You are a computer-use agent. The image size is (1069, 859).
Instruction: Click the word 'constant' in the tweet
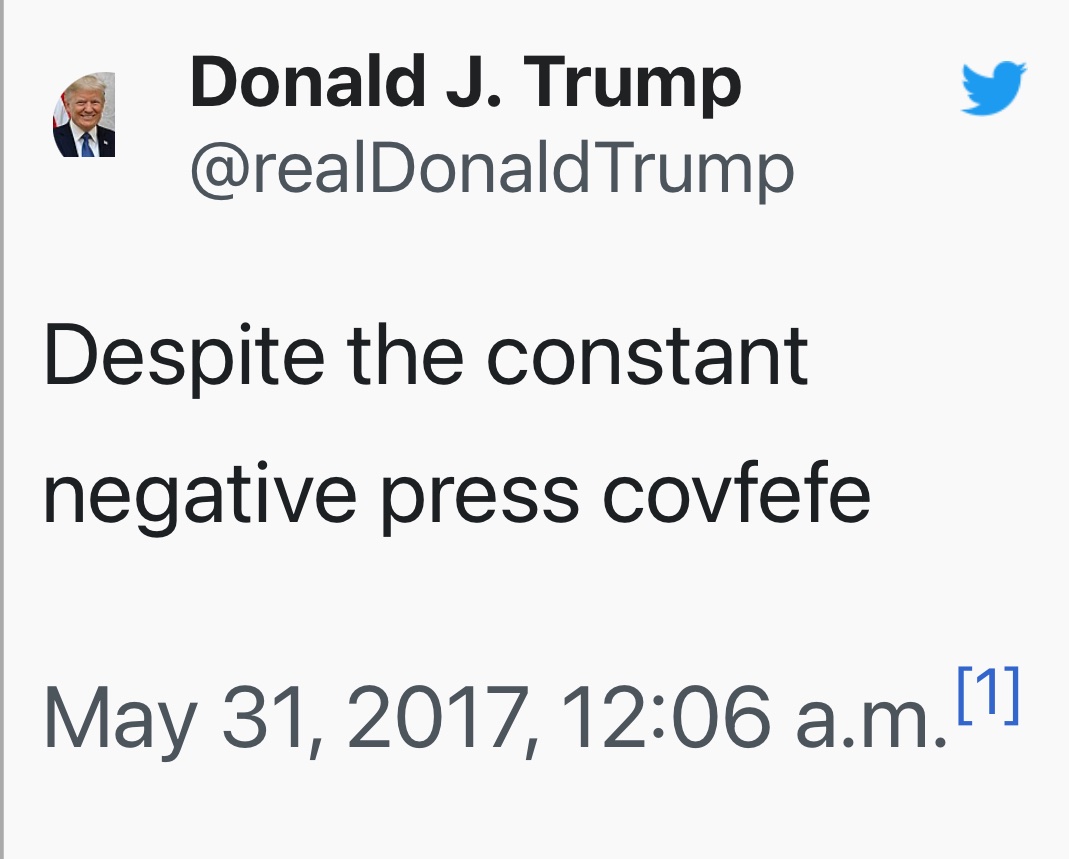coord(647,356)
